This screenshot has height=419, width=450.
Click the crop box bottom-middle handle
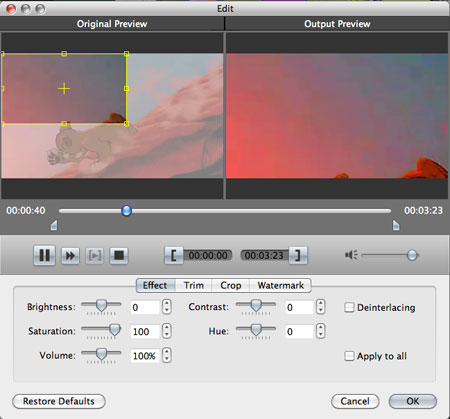pos(64,124)
